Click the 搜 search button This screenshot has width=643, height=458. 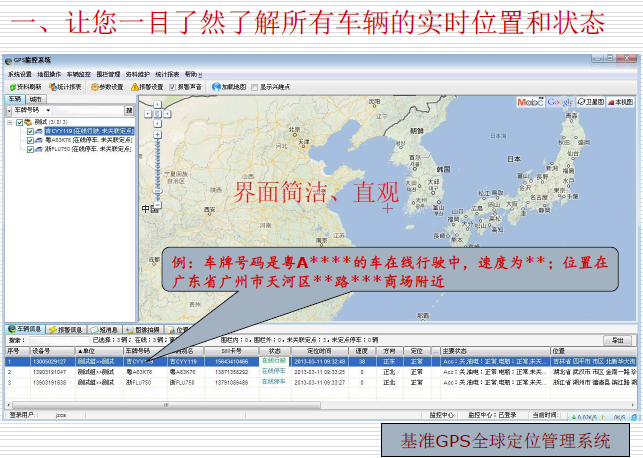(130, 110)
